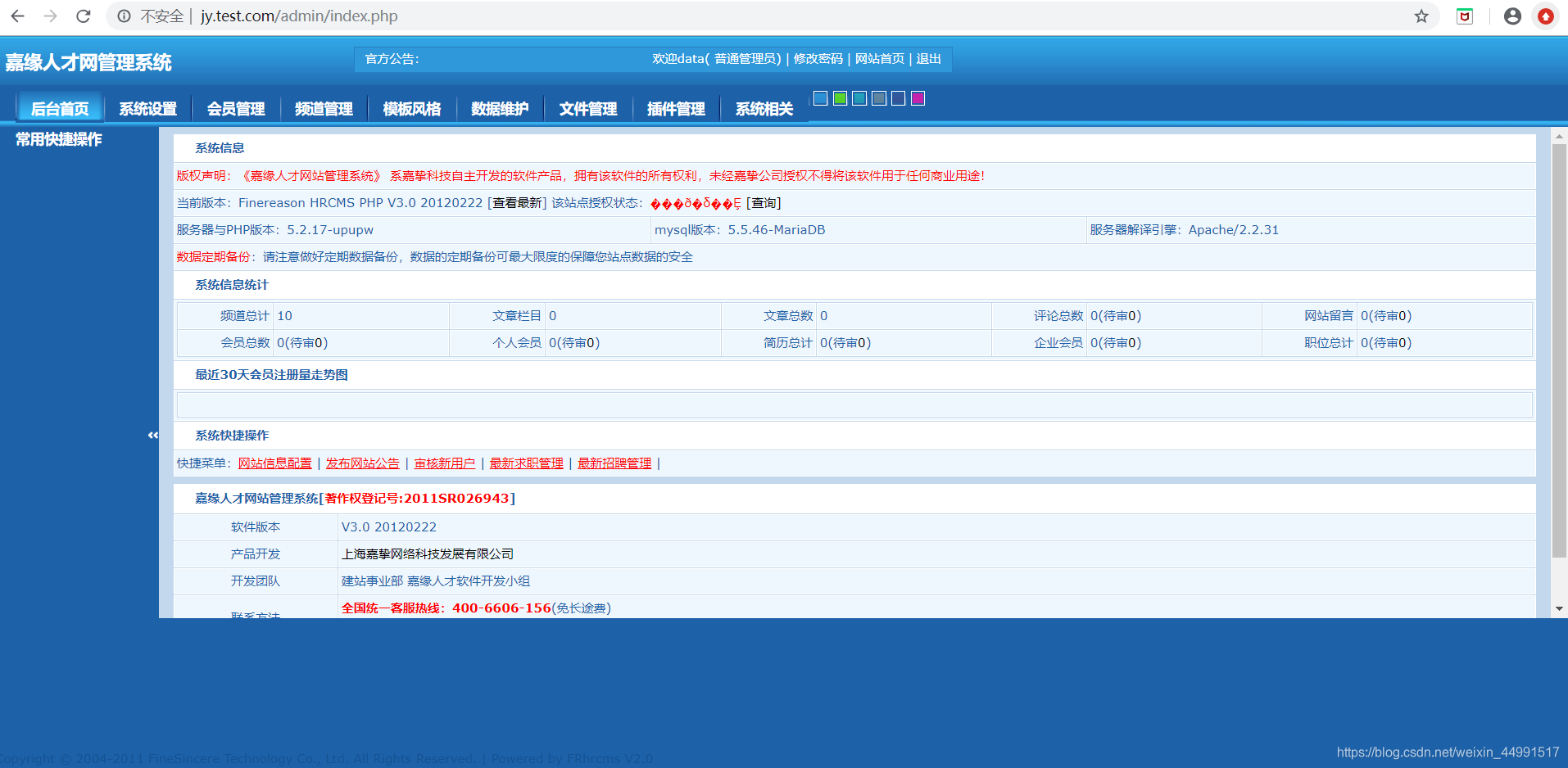Open 发布网站公告 quick link
The width and height of the screenshot is (1568, 768).
tap(363, 463)
